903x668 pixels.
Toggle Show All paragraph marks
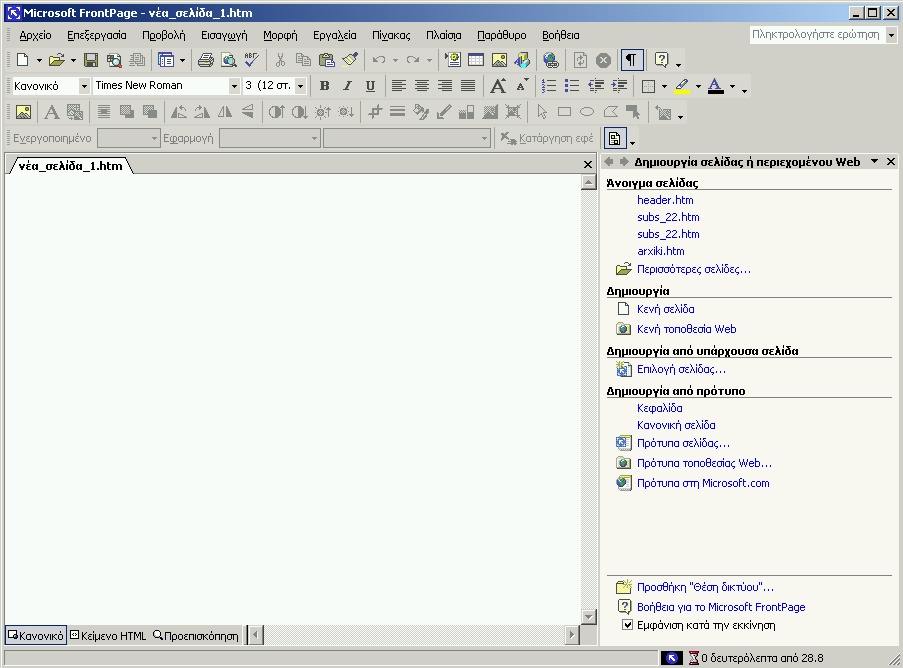pyautogui.click(x=632, y=60)
